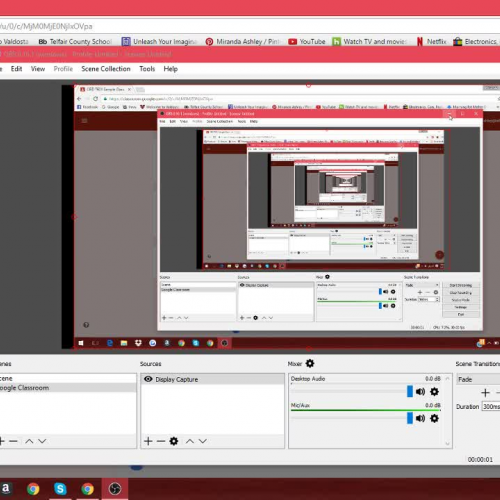Click mixer scrollbar up arrow

(447, 379)
